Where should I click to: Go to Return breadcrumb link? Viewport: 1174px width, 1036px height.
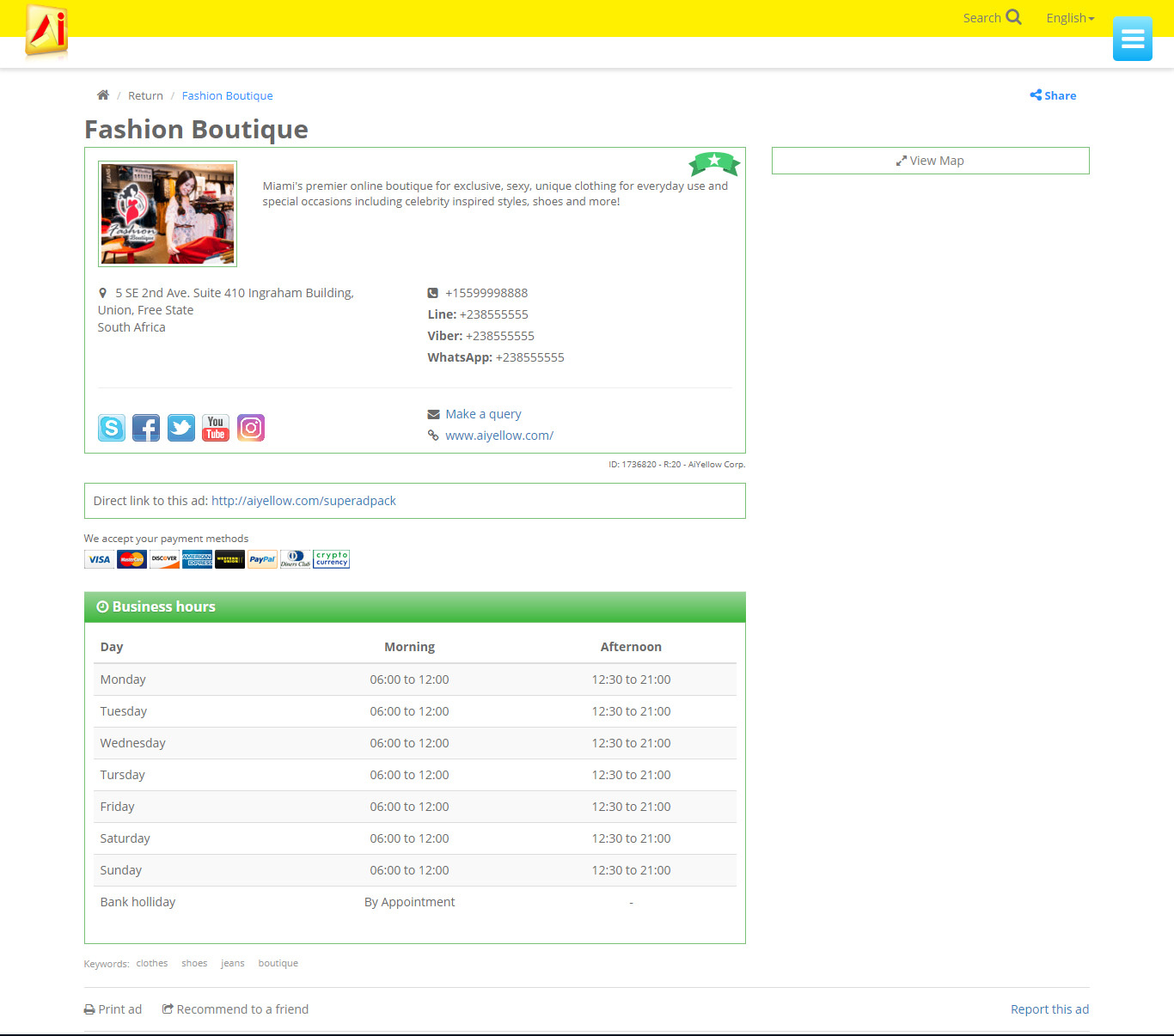tap(145, 96)
